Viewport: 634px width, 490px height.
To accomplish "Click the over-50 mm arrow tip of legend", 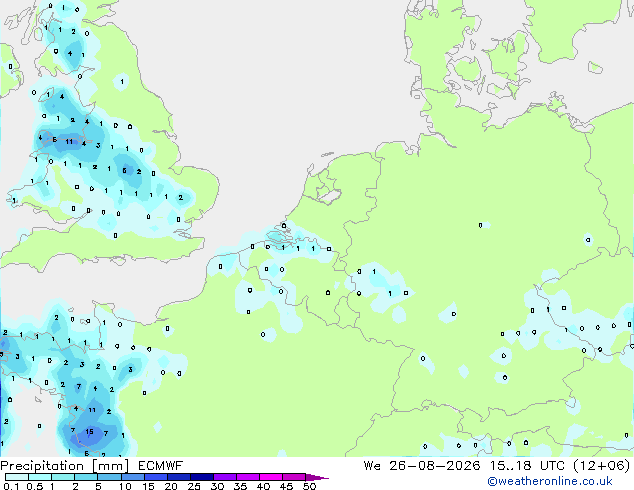I will coord(317,477).
